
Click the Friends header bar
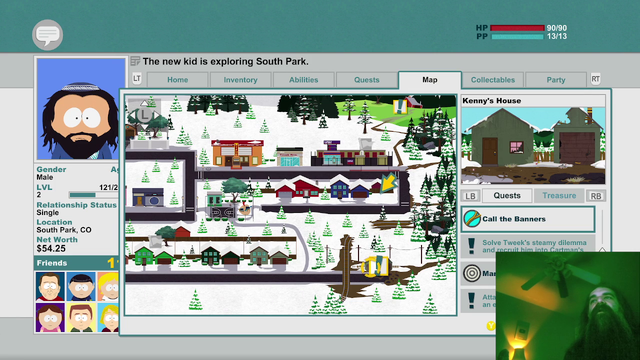point(76,263)
